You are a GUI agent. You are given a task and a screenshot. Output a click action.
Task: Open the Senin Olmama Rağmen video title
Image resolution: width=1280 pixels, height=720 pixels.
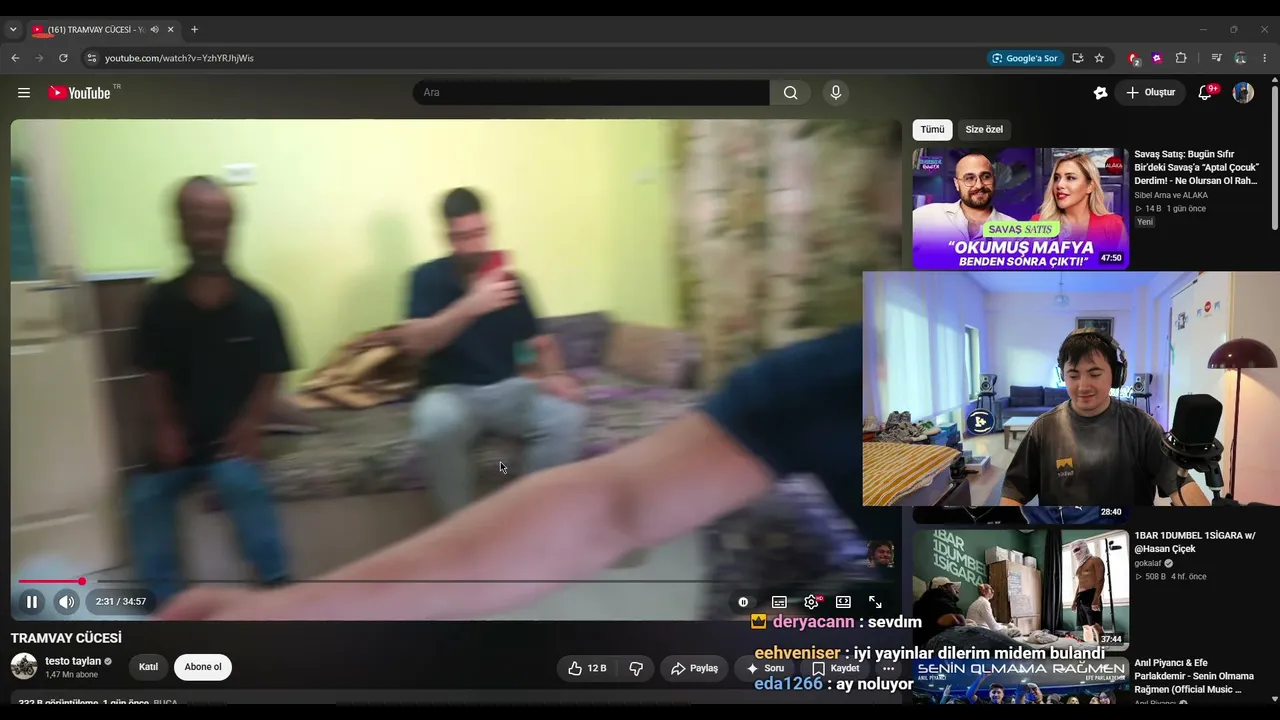point(1193,676)
